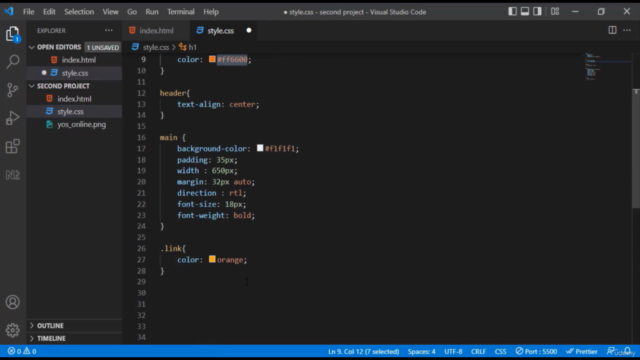640x360 pixels.
Task: Split the editor to the right
Action: click(x=612, y=30)
